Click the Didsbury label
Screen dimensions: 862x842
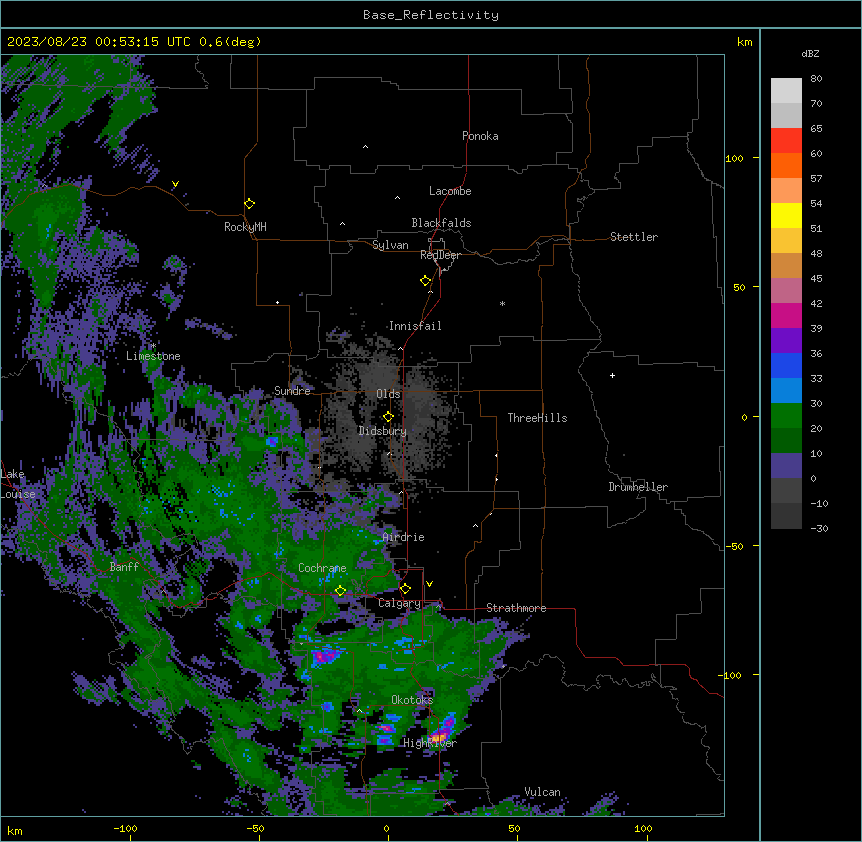pyautogui.click(x=383, y=431)
